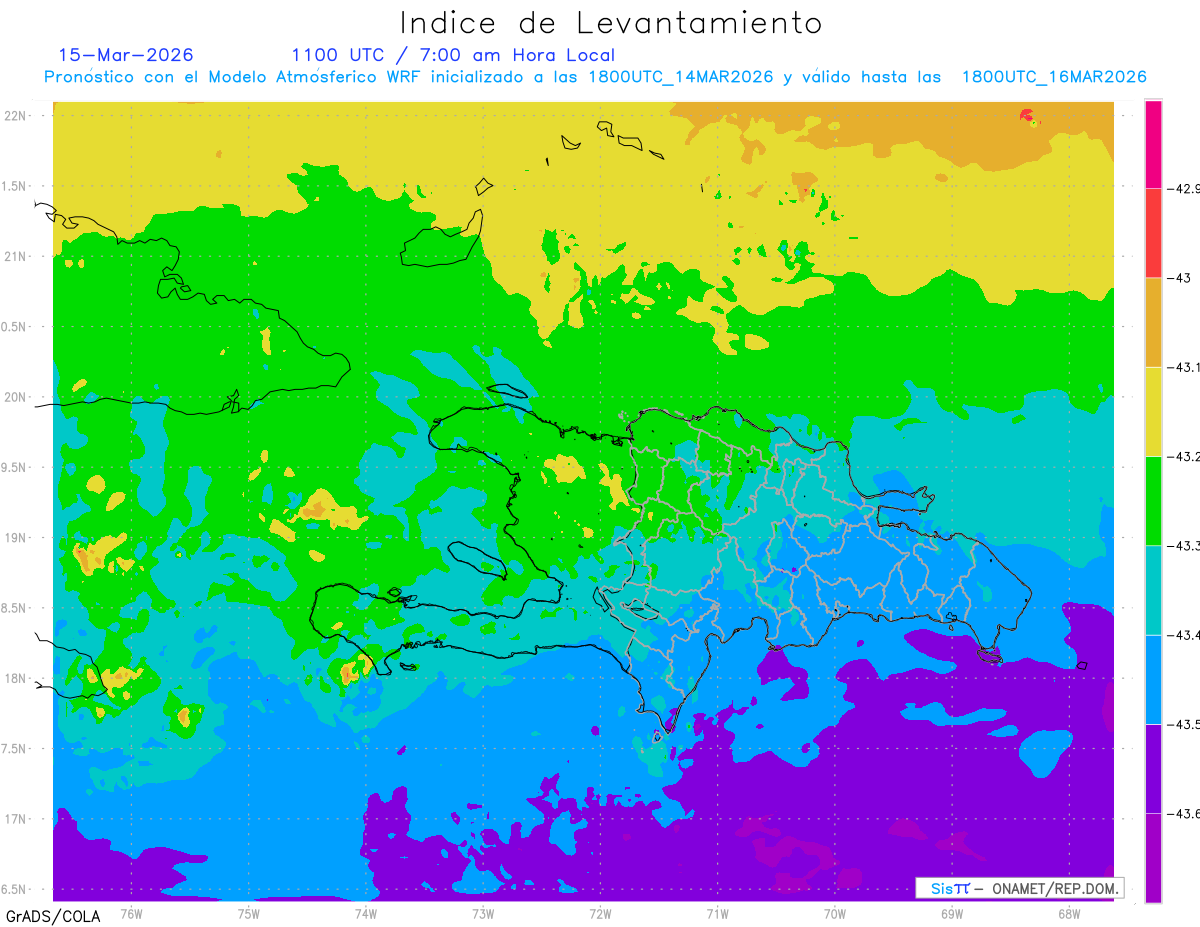Click the "17N" latitude label

(16, 820)
